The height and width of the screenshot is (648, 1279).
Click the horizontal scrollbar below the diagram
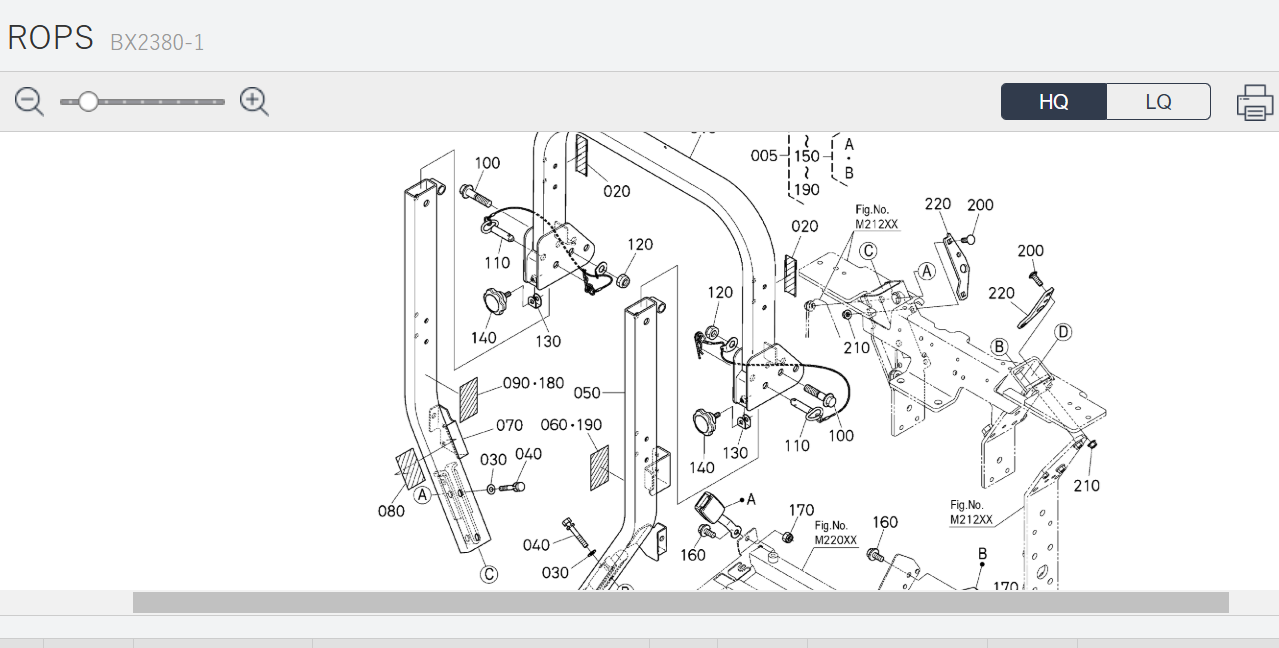click(680, 602)
